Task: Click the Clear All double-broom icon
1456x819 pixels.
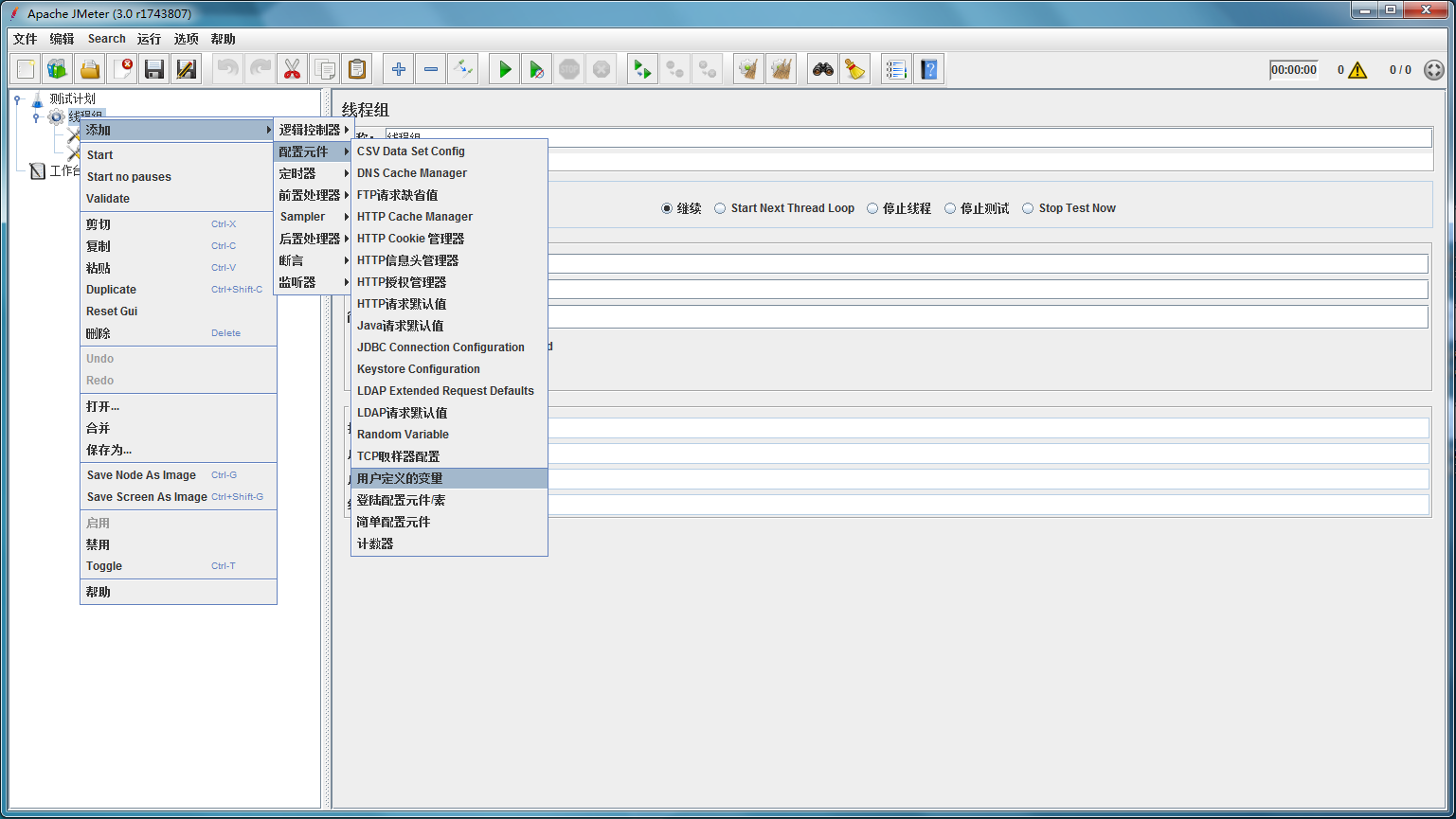Action: click(x=782, y=69)
